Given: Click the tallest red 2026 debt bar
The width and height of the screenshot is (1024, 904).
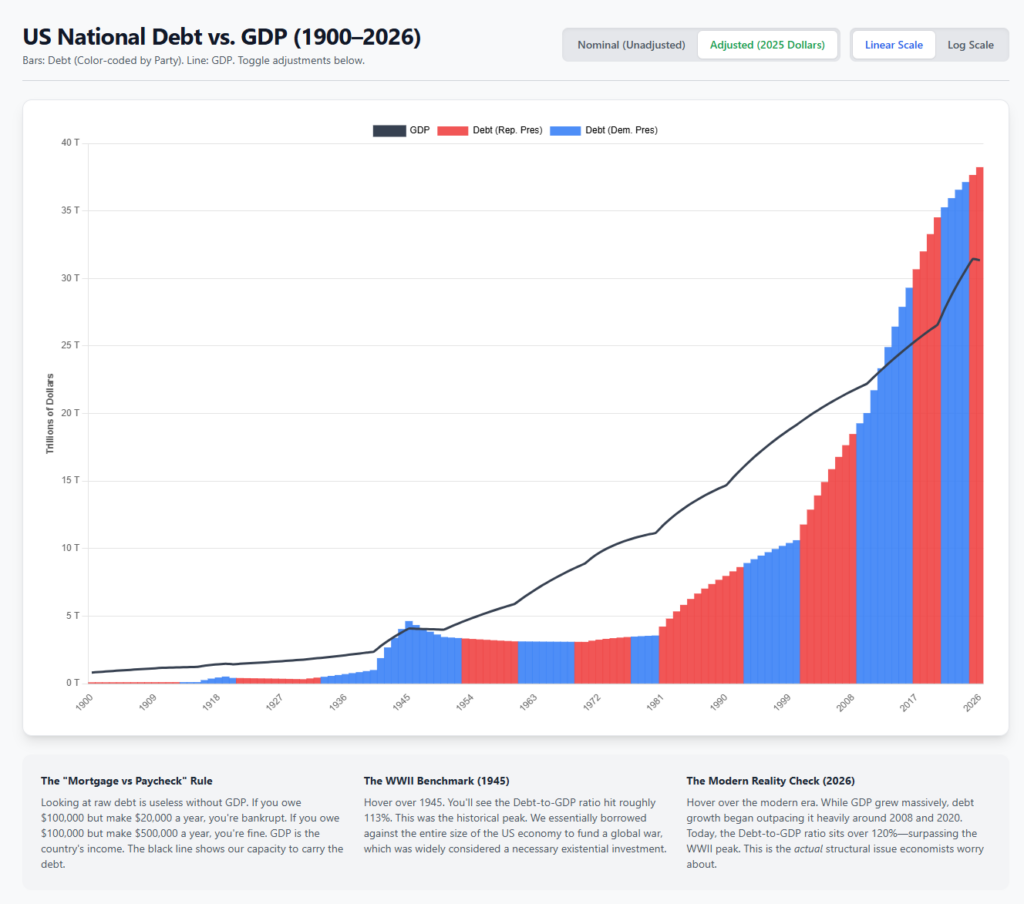Looking at the screenshot, I should (x=980, y=425).
